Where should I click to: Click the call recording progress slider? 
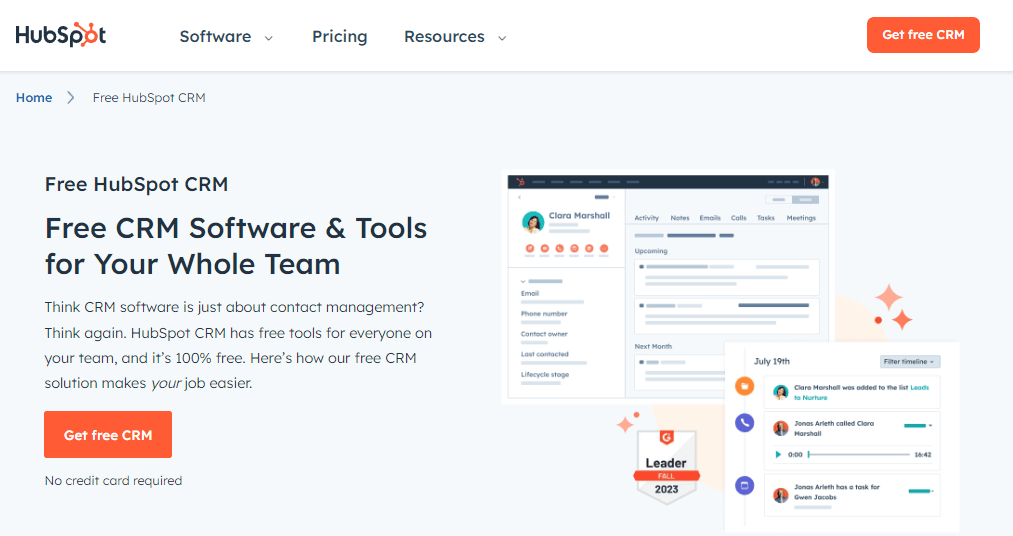click(x=859, y=455)
